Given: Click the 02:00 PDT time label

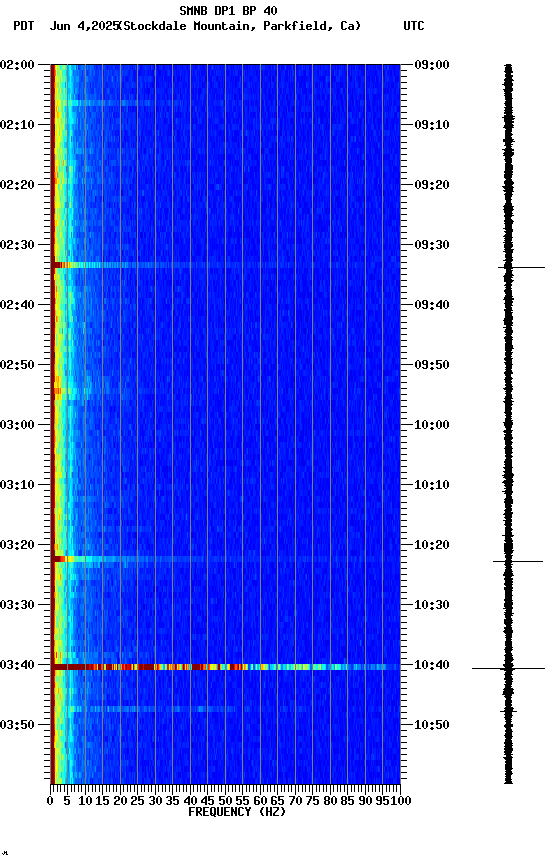Looking at the screenshot, I should tap(17, 65).
